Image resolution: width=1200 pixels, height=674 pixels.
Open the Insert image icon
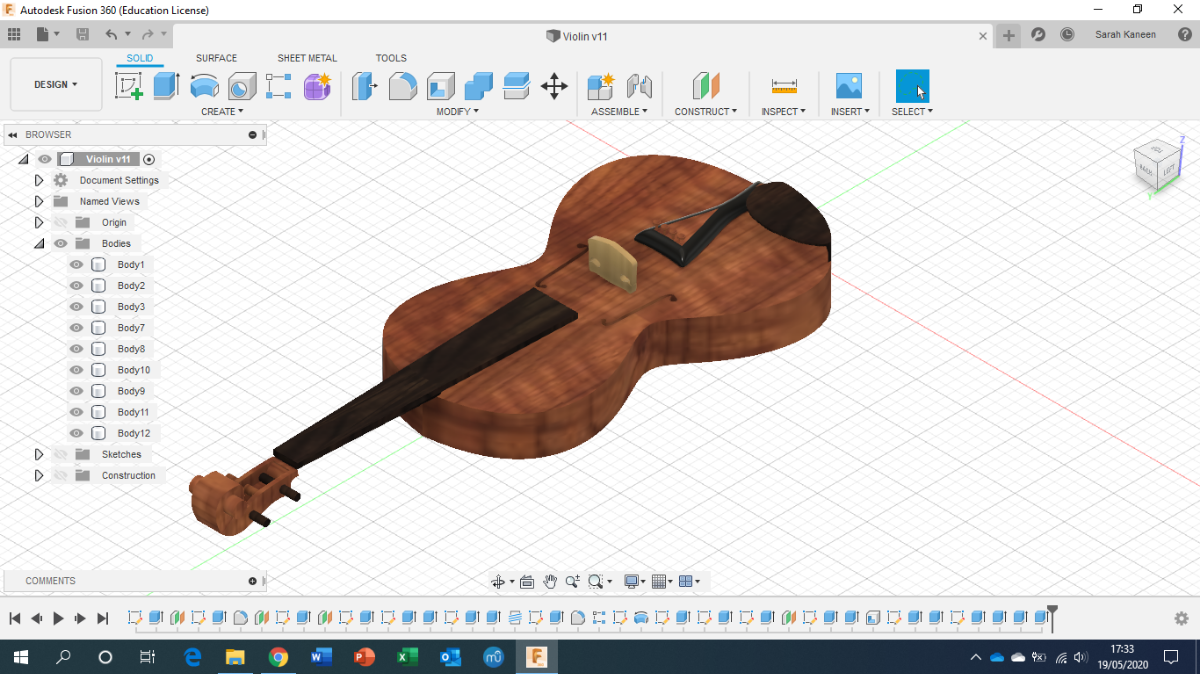point(848,86)
